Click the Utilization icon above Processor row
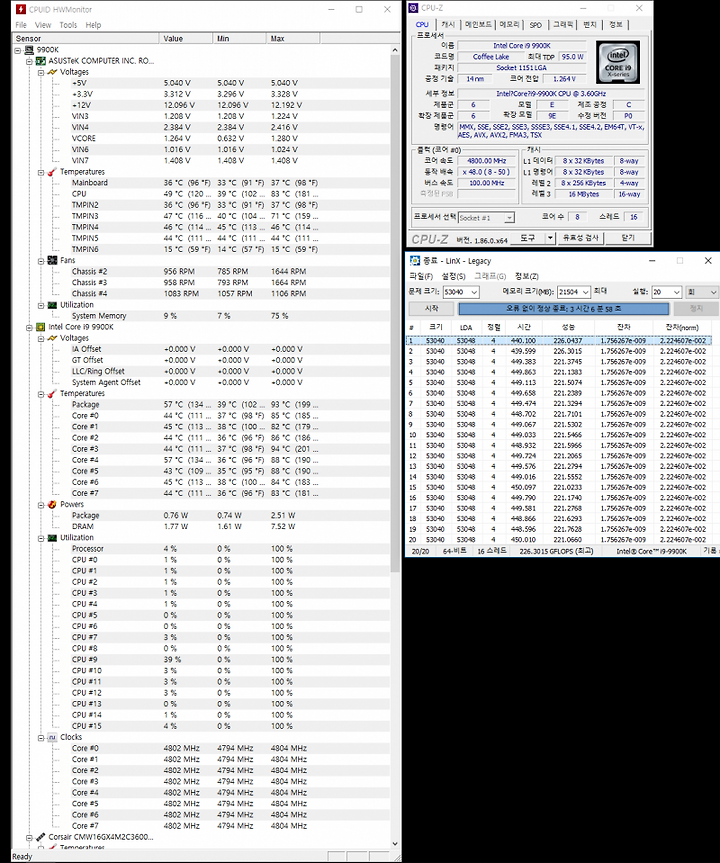Viewport: 720px width, 863px height. tap(52, 537)
